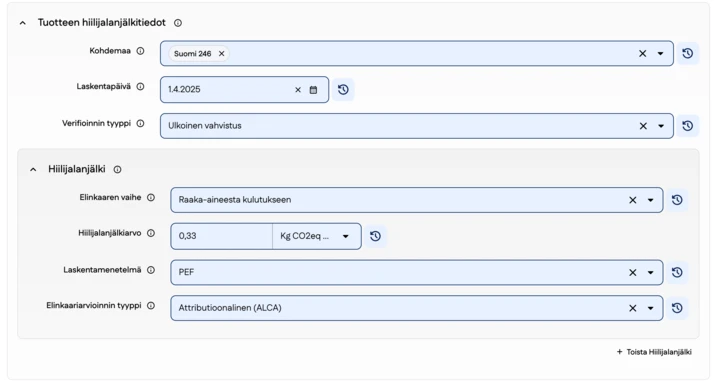Show info for Elinkaaren vaihe field
Screen dimensions: 720x386
[x=151, y=197]
